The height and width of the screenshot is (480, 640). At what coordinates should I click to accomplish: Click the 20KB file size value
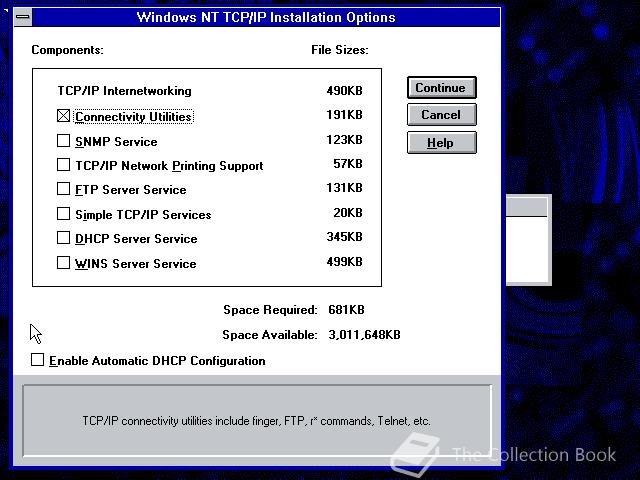(348, 213)
